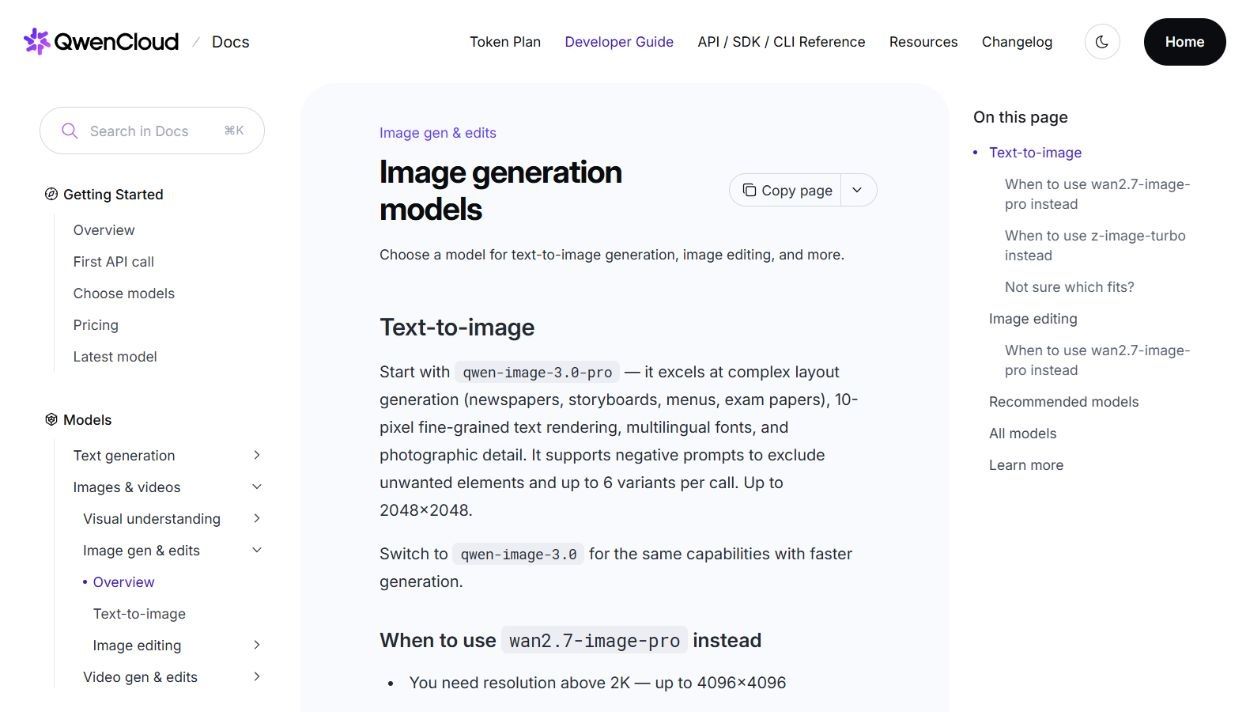This screenshot has width=1247, height=712.
Task: Click the QwenCloud logo icon
Action: click(37, 41)
